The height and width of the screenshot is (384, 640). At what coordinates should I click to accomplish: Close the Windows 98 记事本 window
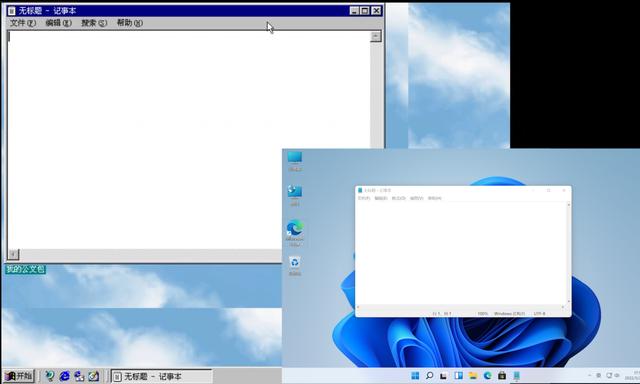coord(376,11)
